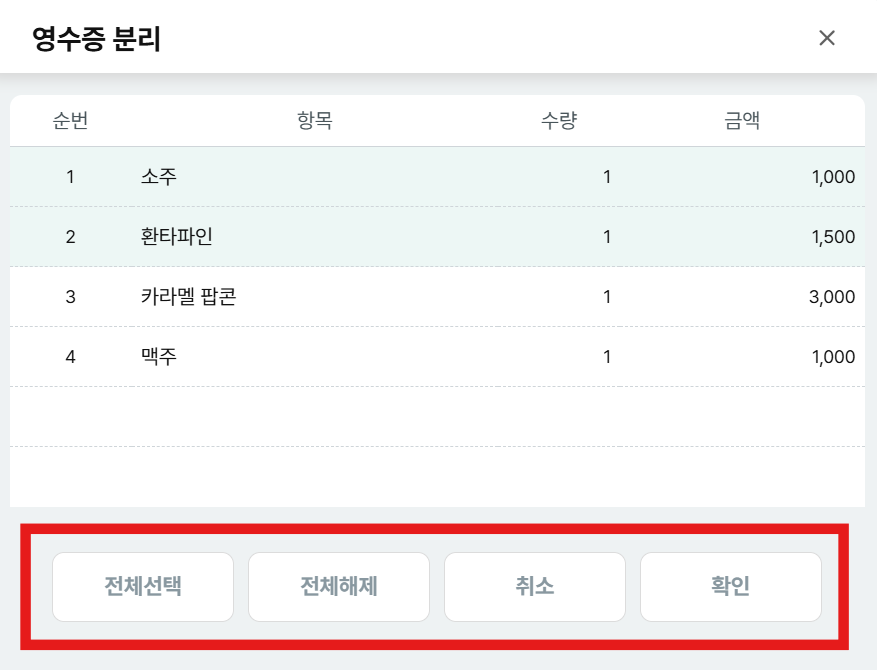Click the 3,000 amount cell
877x670 pixels.
click(832, 297)
